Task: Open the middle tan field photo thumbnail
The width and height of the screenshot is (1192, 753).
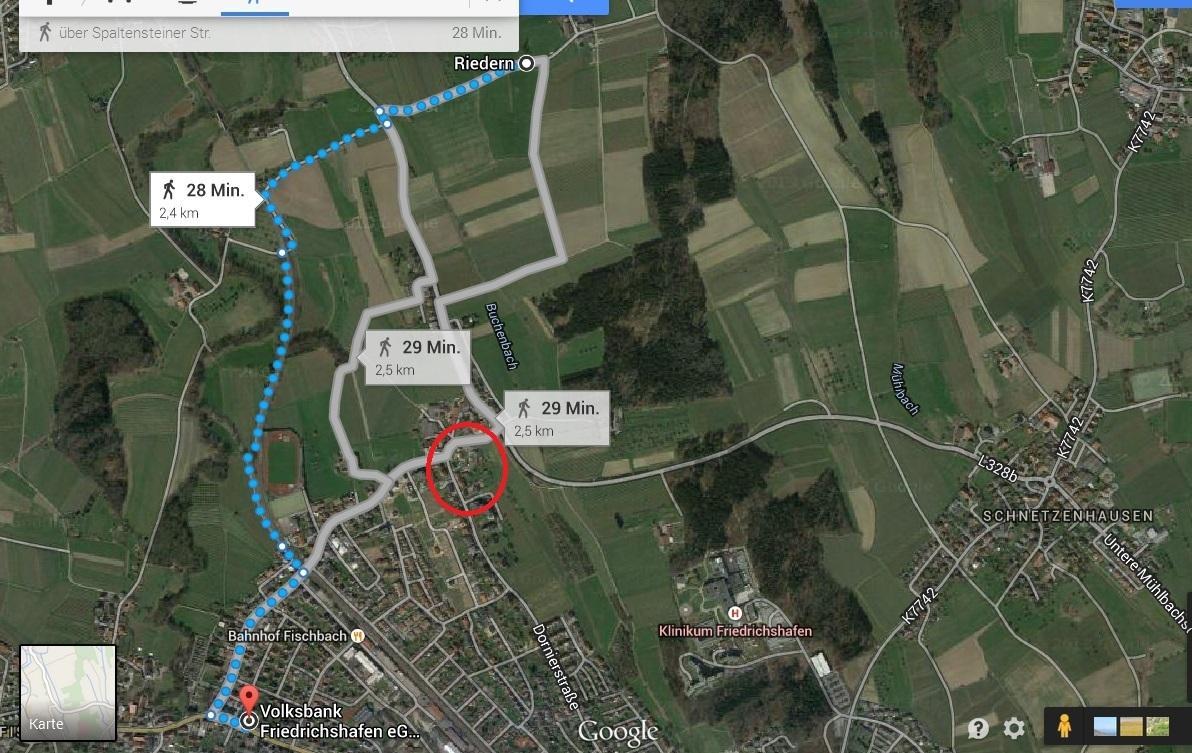Action: [x=1130, y=726]
